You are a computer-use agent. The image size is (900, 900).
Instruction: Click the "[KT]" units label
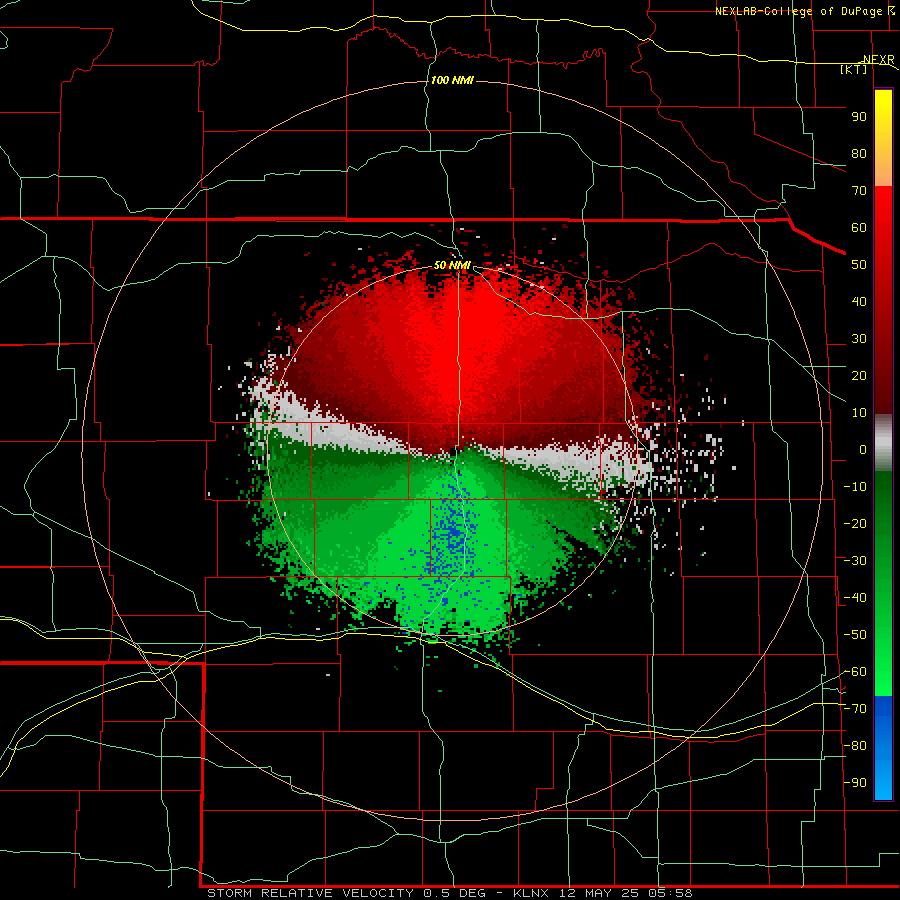click(x=854, y=69)
